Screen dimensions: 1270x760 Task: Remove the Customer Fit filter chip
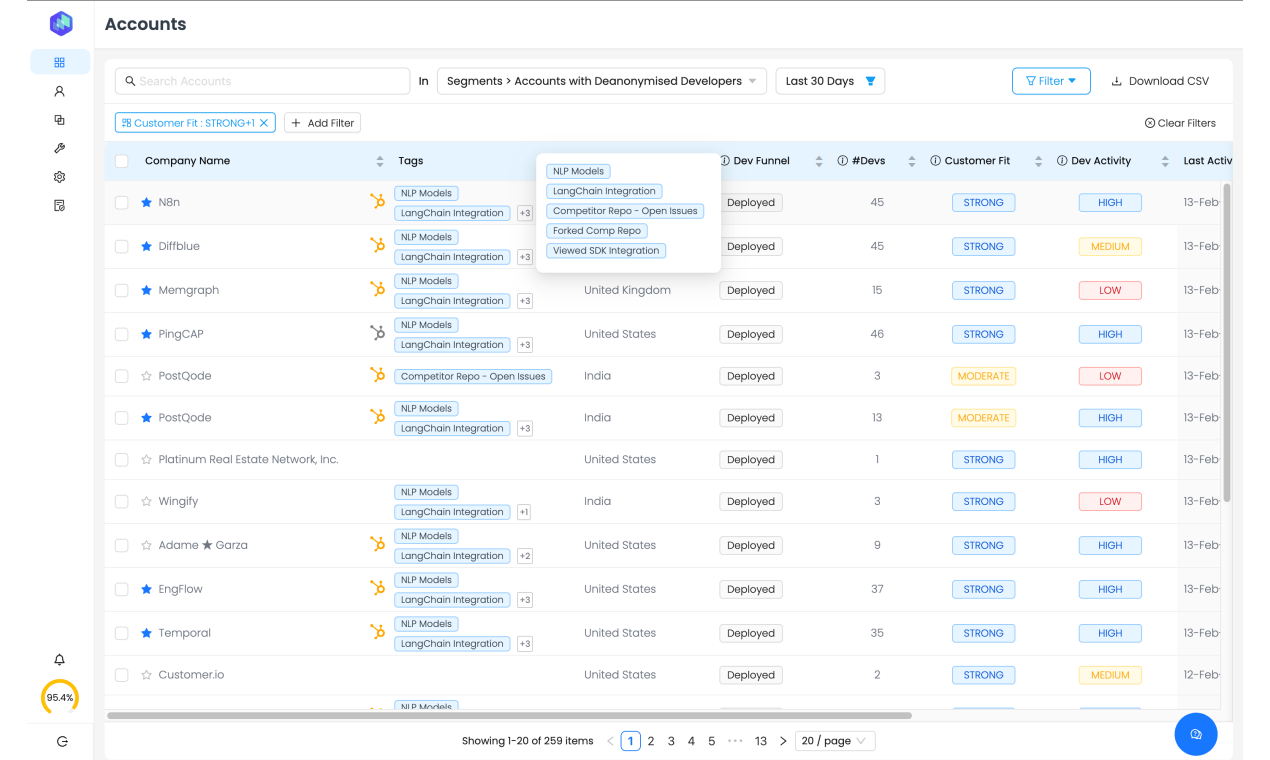tap(264, 123)
